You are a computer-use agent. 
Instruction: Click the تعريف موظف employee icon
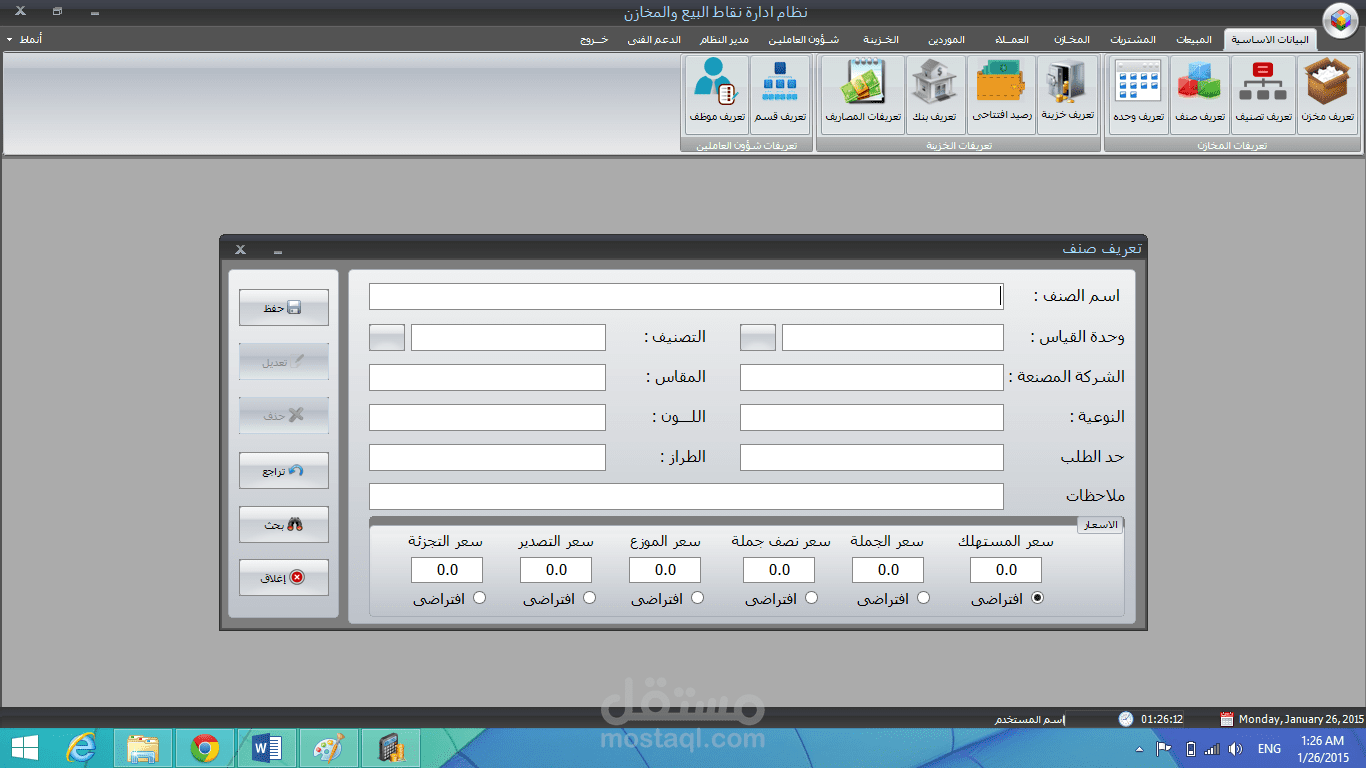(717, 93)
